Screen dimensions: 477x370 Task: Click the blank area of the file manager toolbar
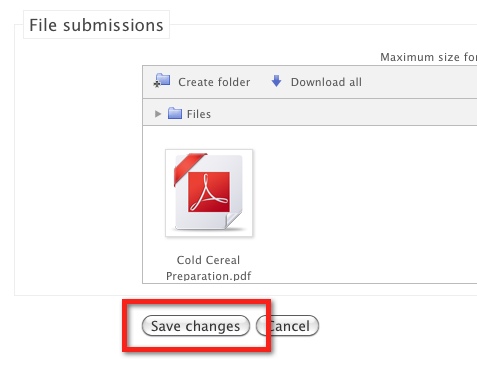(418, 82)
